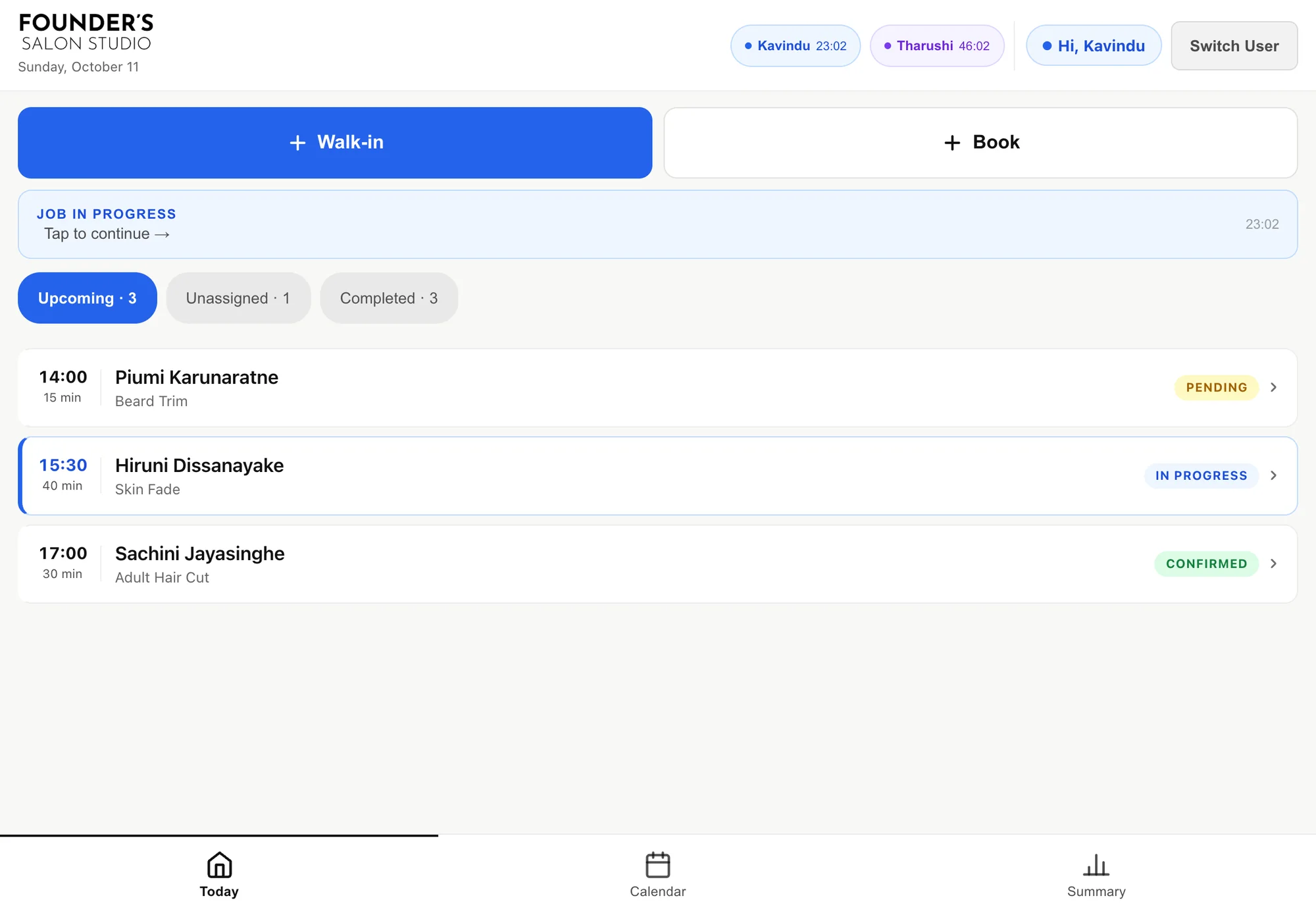Click the plus icon on Book button
1316x915 pixels.
[952, 142]
